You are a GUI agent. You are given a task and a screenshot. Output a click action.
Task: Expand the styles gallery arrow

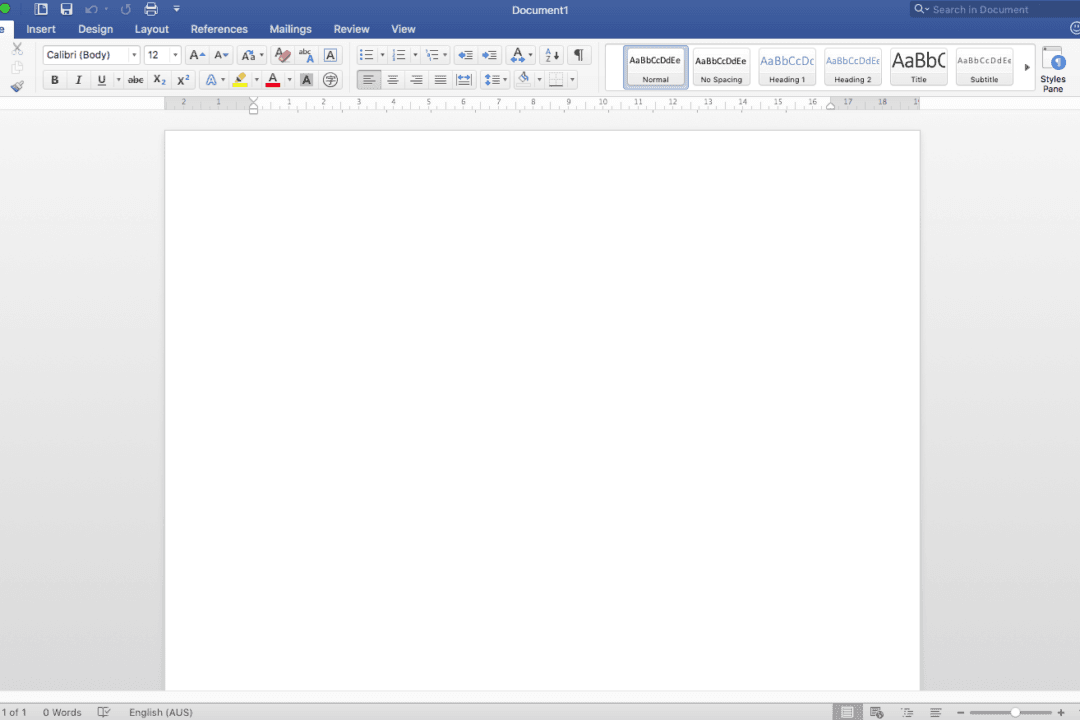tap(1026, 68)
